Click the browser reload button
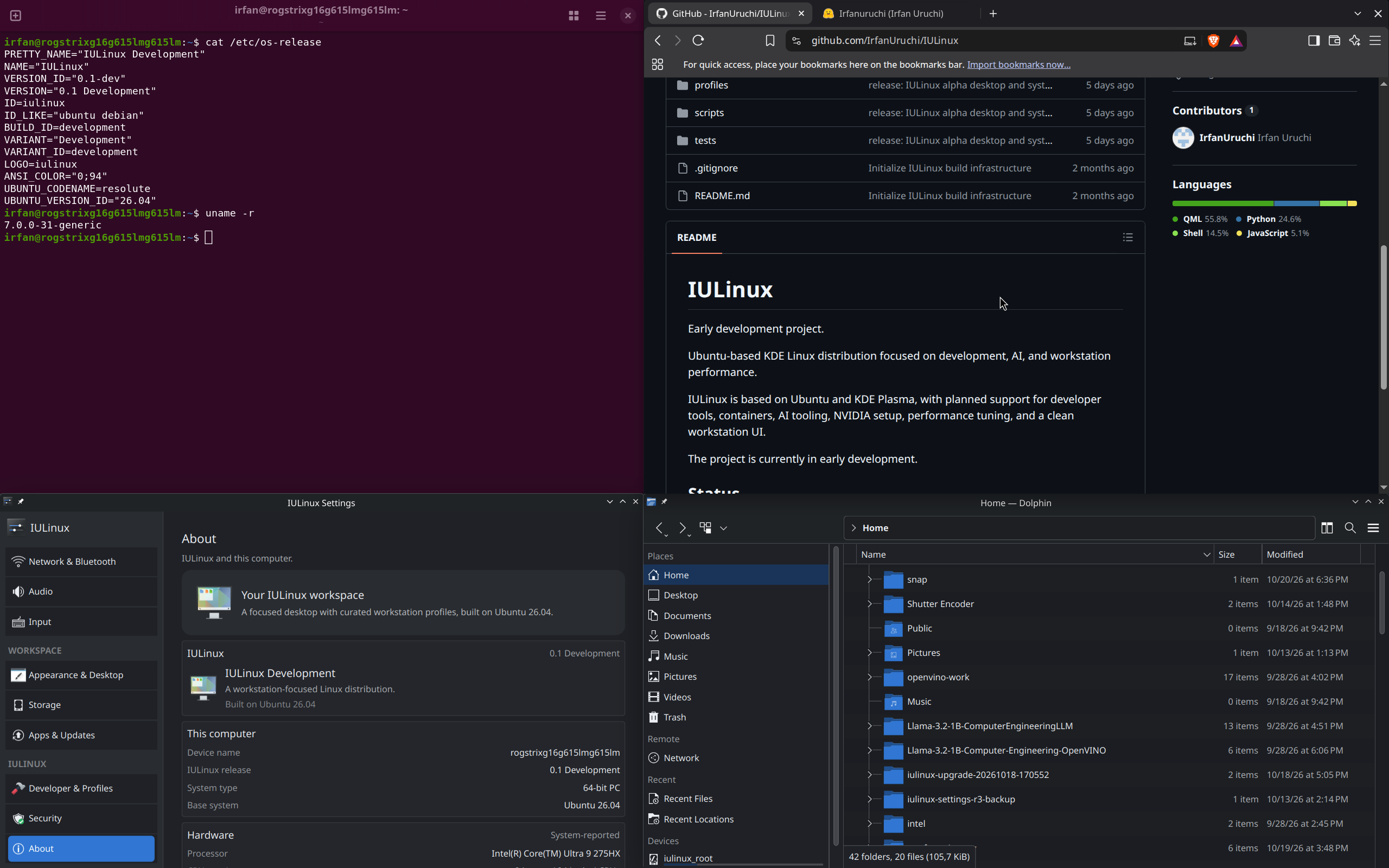The height and width of the screenshot is (868, 1389). pos(698,40)
